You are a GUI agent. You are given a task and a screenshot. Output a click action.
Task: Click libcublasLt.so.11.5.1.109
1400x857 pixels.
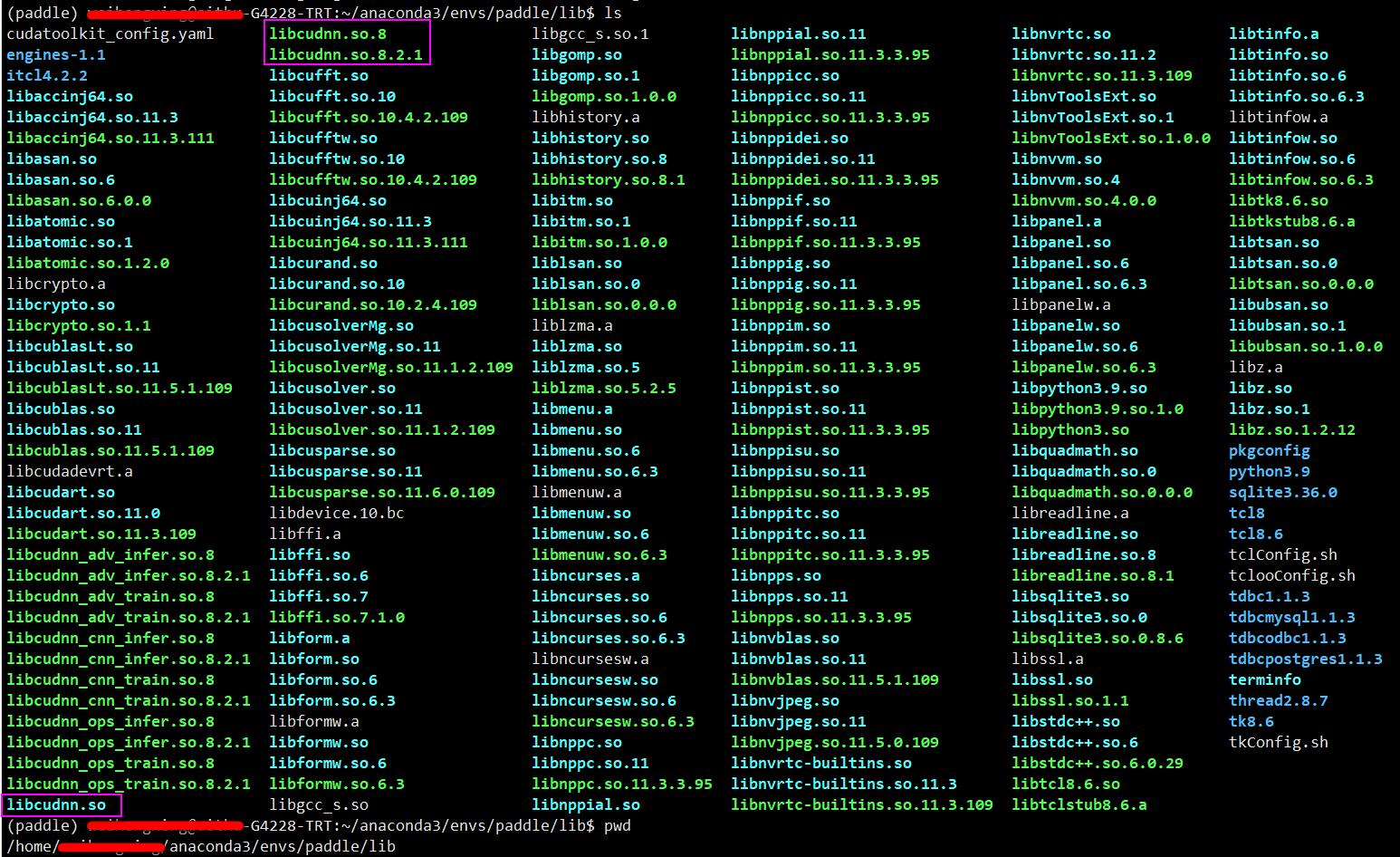(x=120, y=388)
